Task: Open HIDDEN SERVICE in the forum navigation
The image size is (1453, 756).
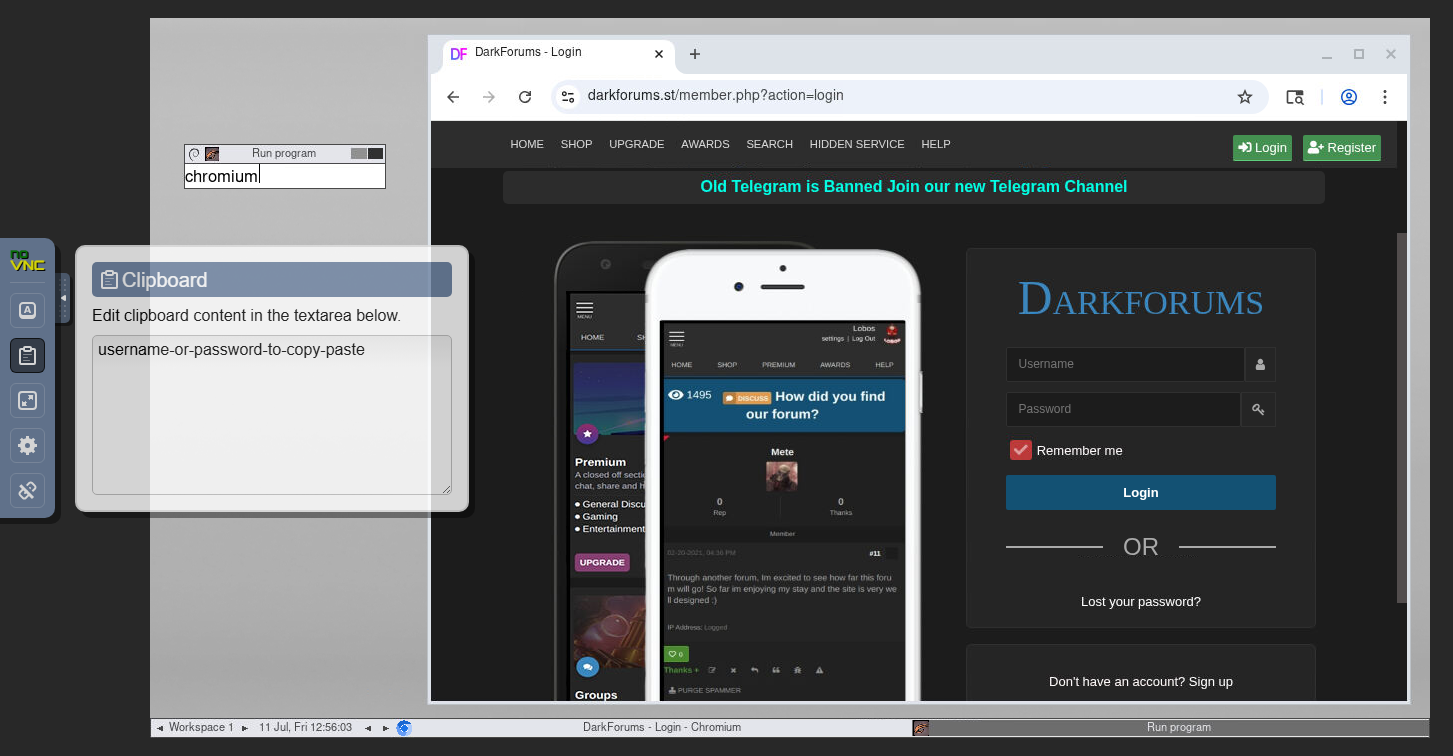Action: pos(857,144)
